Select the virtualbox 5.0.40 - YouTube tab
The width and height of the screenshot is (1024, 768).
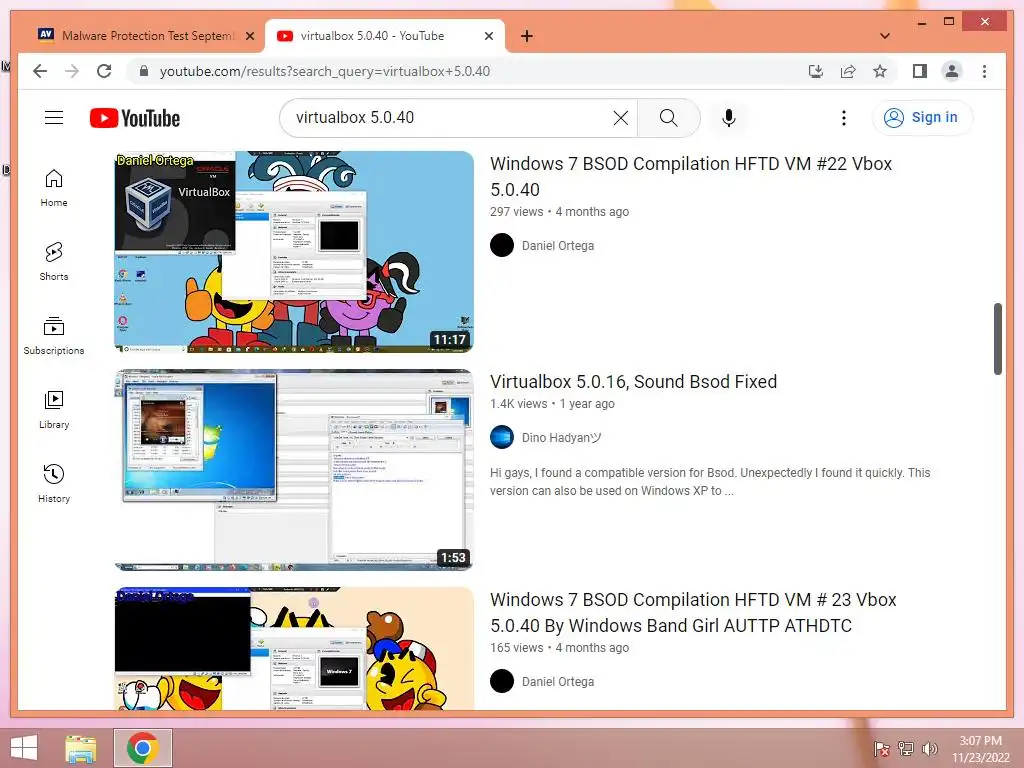(385, 36)
